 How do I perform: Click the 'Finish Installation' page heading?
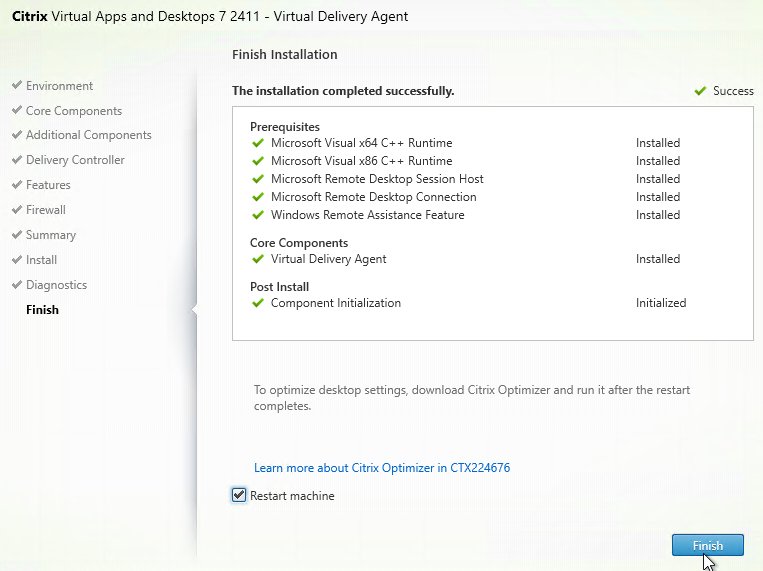(285, 55)
